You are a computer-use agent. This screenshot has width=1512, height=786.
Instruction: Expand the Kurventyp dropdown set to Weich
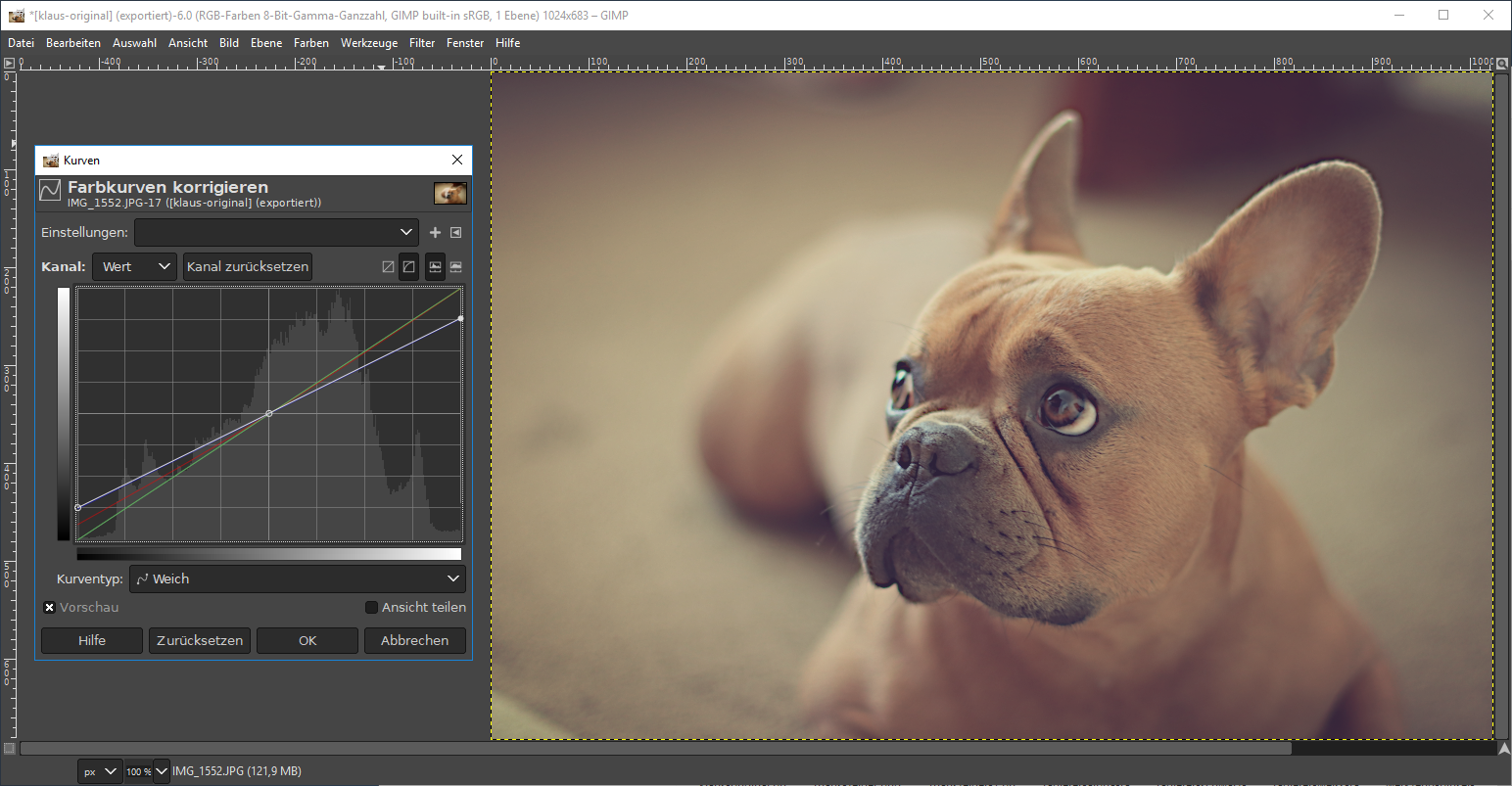point(298,579)
